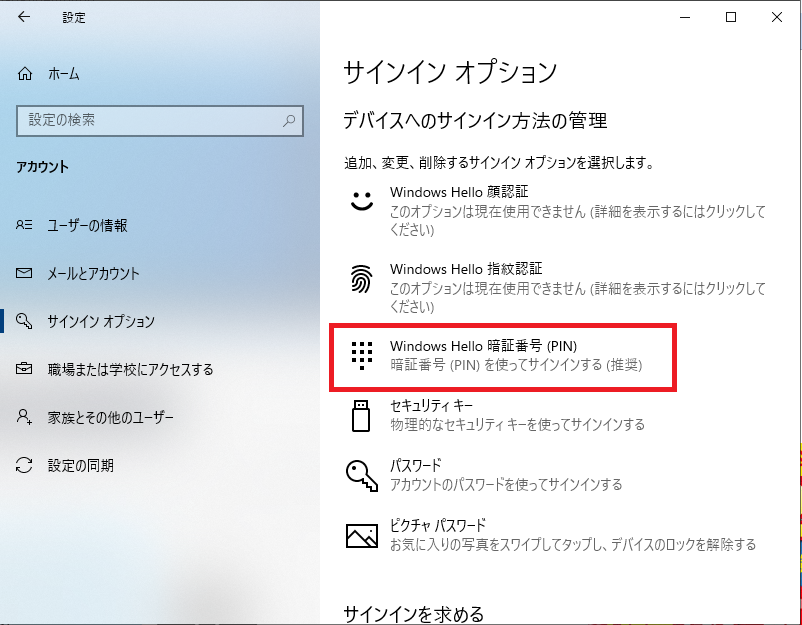This screenshot has width=802, height=625.
Task: Select ユーザーの情報 in the sidebar
Action: click(87, 225)
